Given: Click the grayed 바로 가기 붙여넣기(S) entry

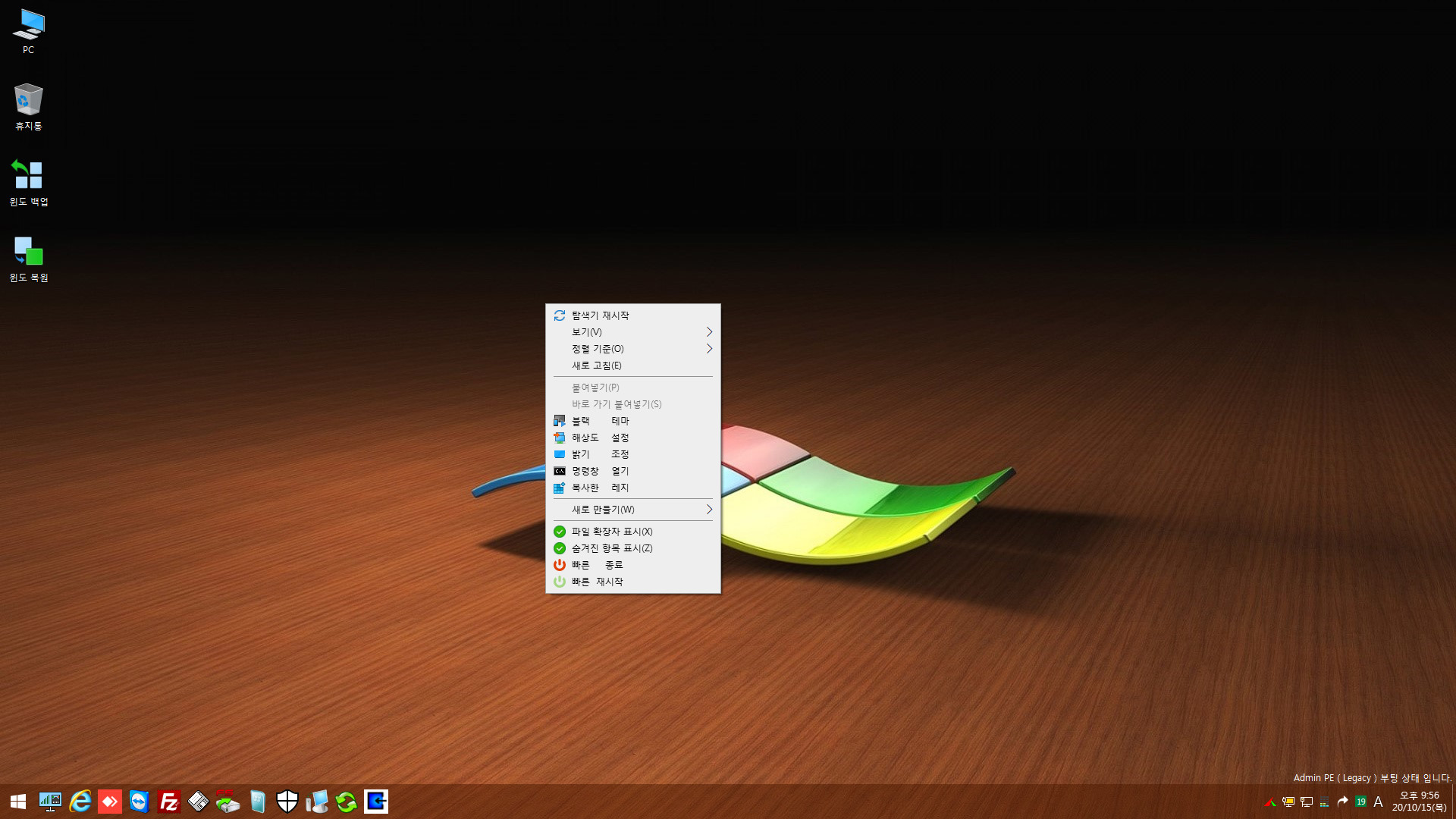Looking at the screenshot, I should [x=633, y=404].
